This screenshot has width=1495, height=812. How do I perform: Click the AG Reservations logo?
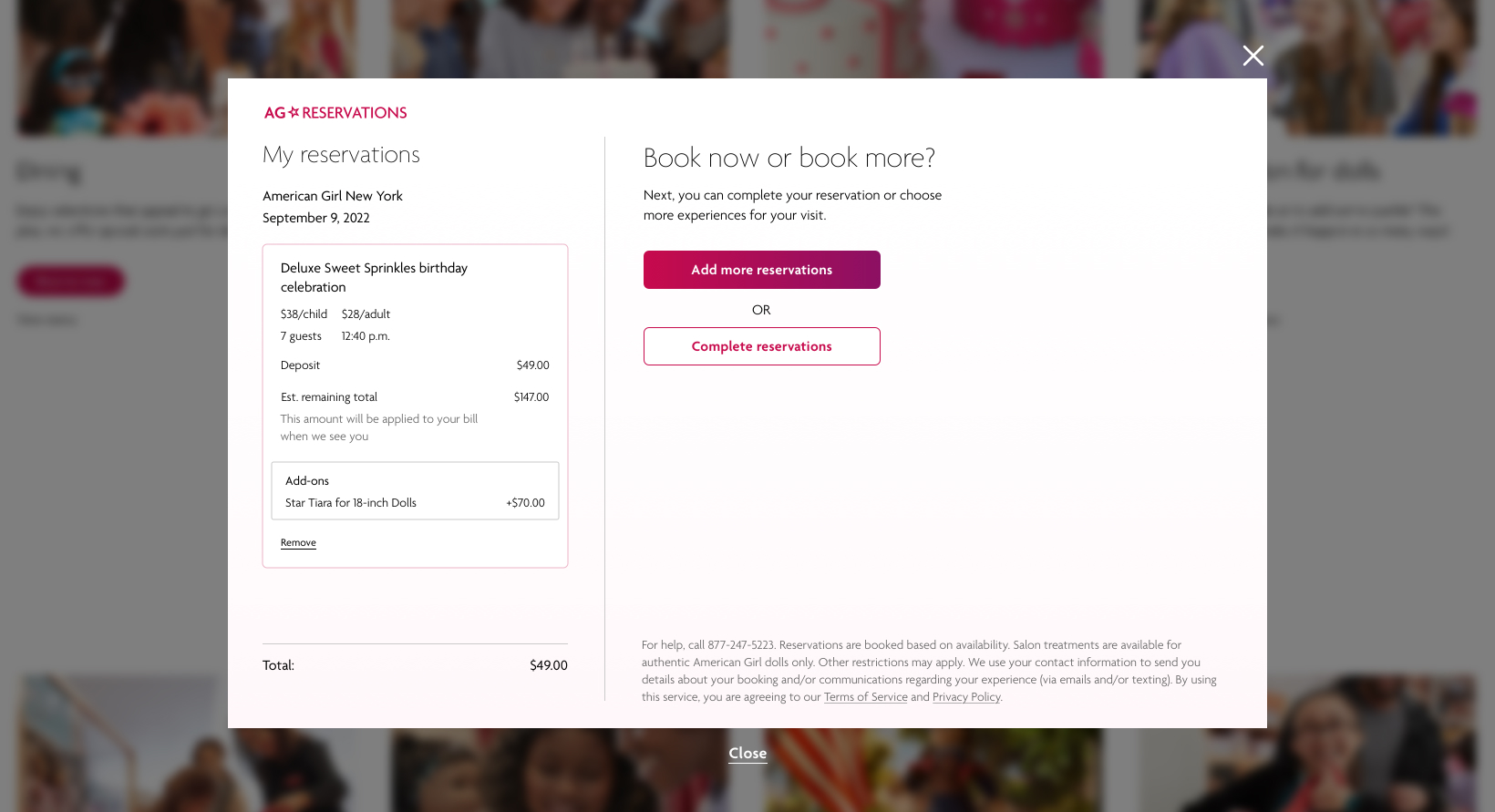(335, 113)
